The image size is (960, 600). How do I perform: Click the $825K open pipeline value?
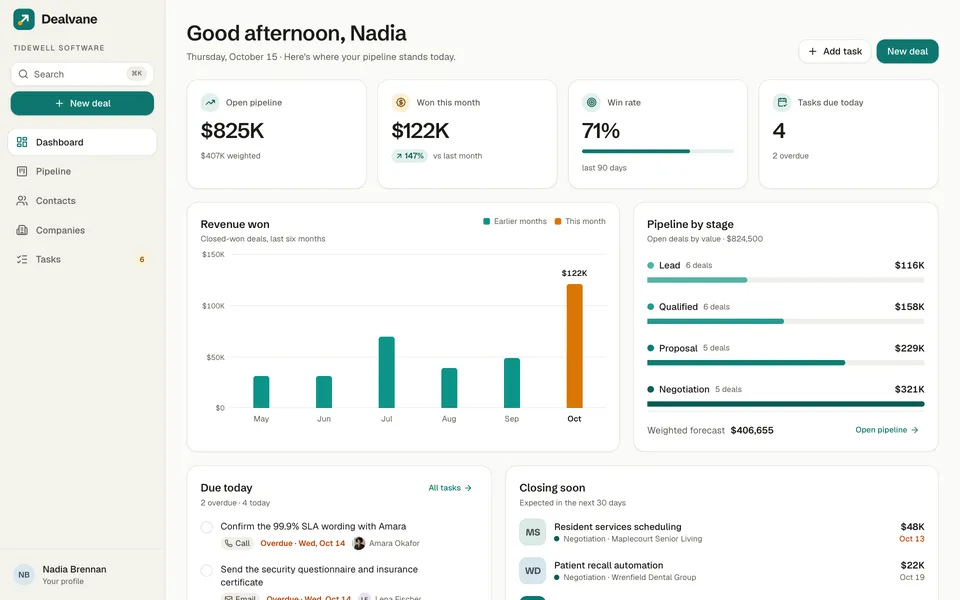tap(233, 130)
